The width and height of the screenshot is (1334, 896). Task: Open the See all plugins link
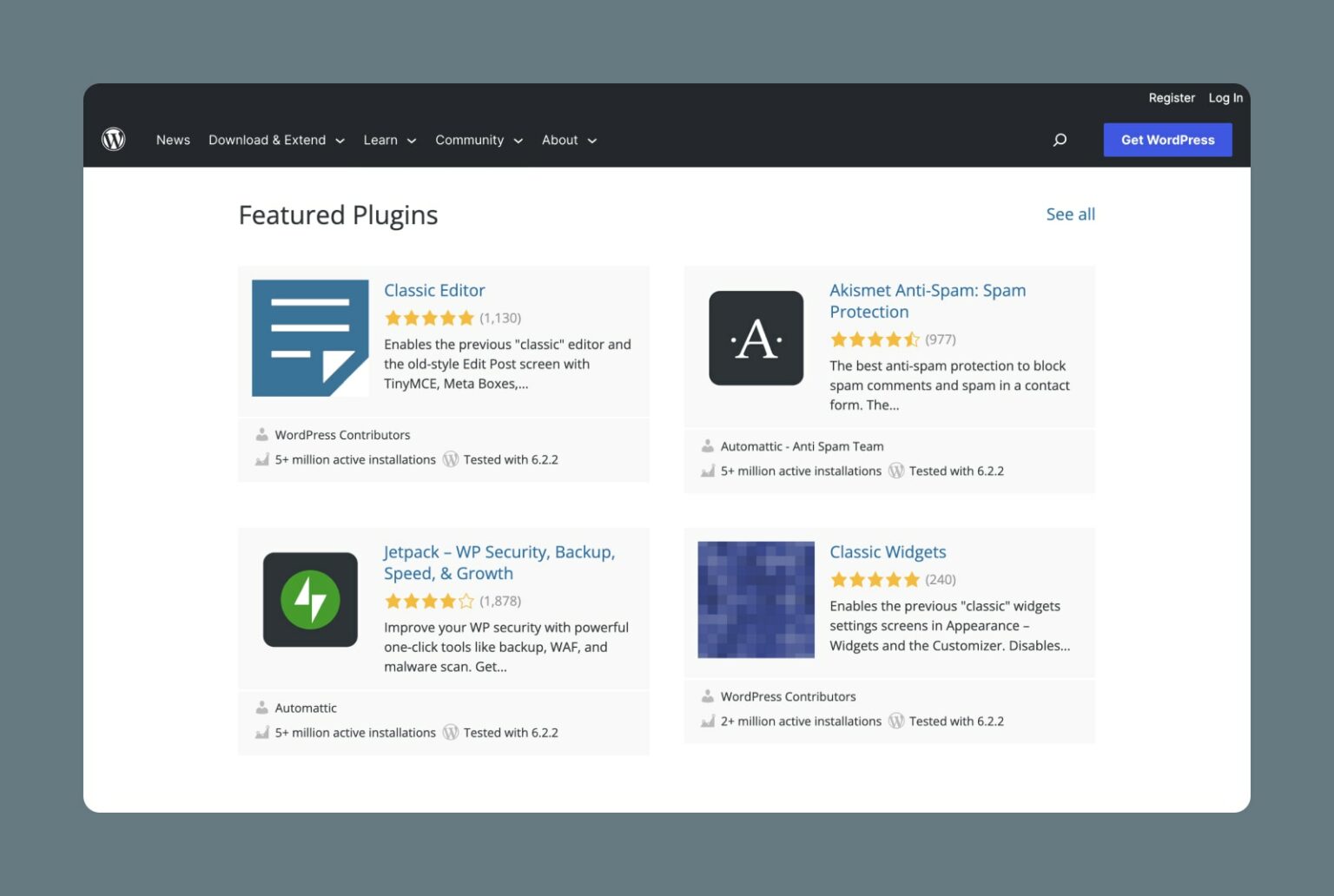pos(1070,214)
